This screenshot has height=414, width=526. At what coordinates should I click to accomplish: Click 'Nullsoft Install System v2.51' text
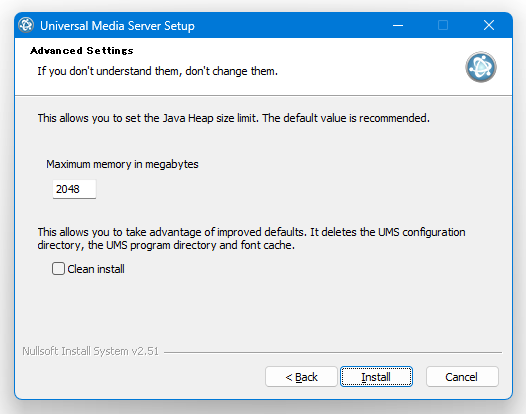90,351
